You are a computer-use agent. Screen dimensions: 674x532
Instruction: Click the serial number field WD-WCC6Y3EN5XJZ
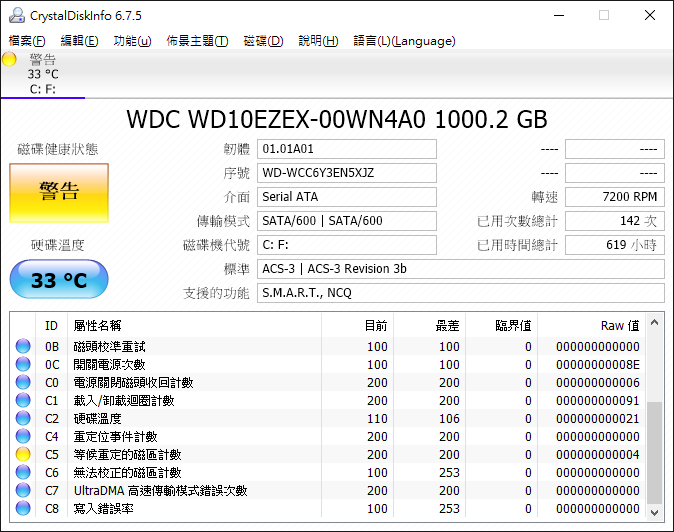347,173
